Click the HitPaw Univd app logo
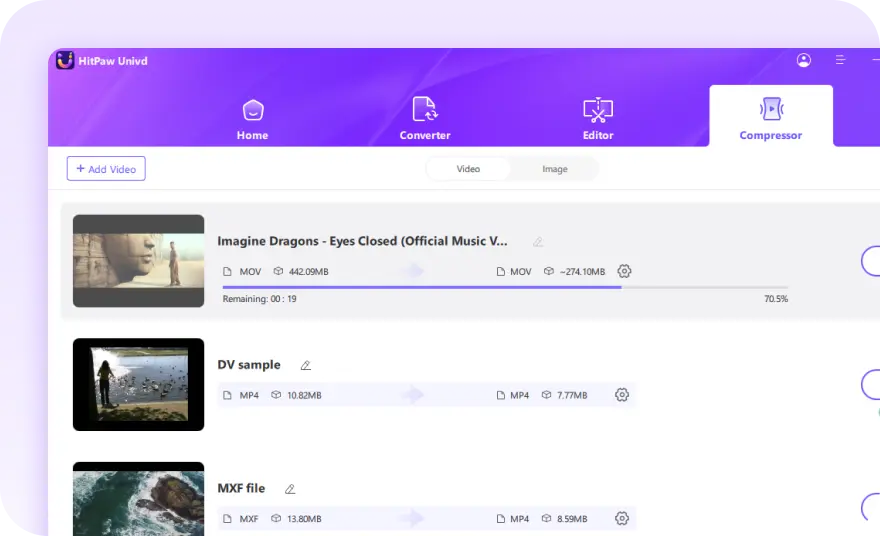880x536 pixels. pos(65,61)
